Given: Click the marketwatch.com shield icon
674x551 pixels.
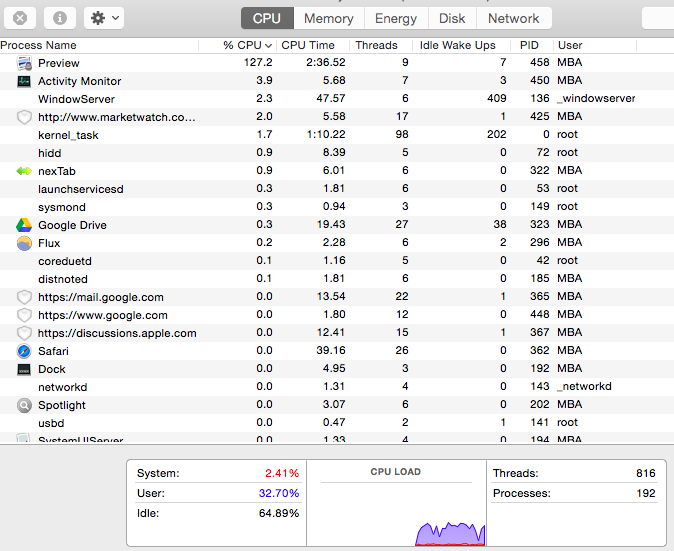Looking at the screenshot, I should click(24, 117).
